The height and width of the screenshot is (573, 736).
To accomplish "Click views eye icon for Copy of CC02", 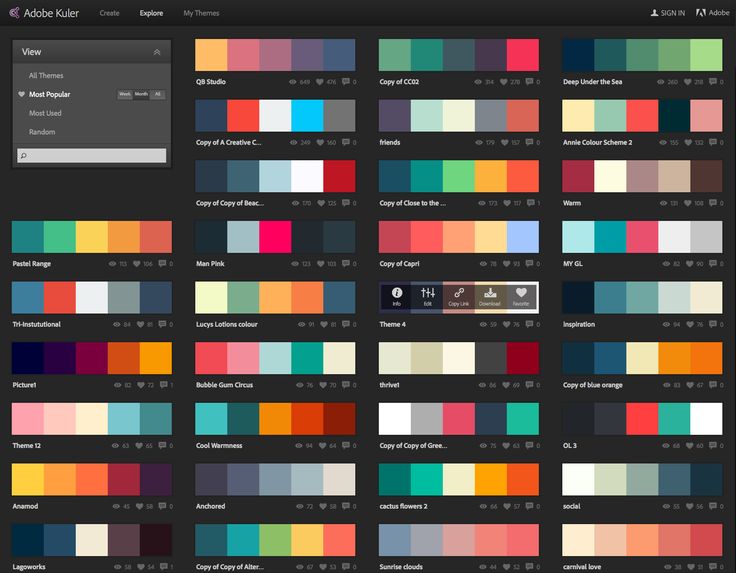I will 478,82.
